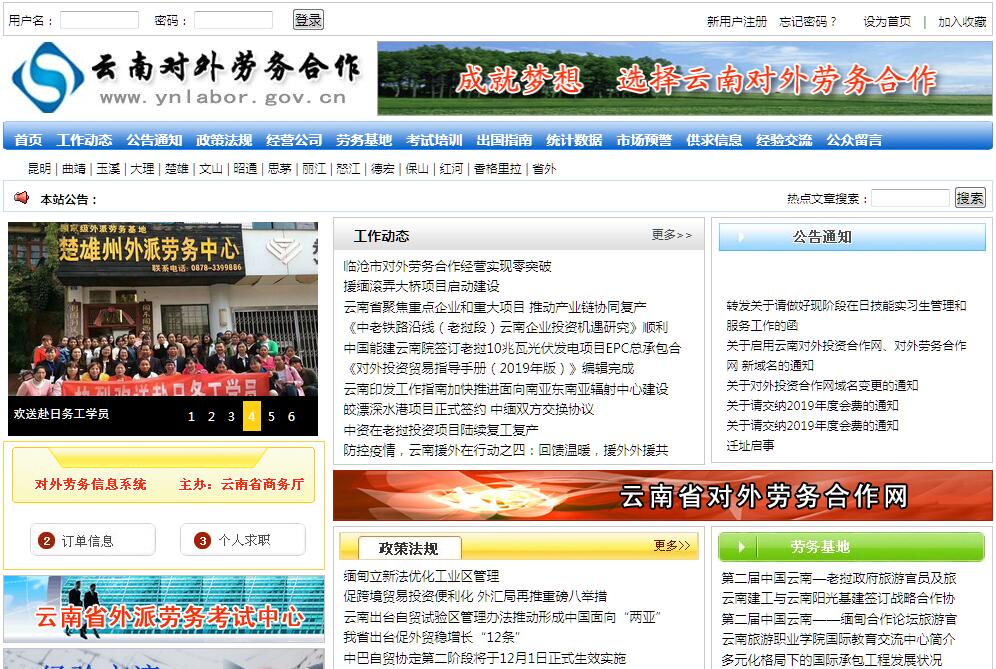Open the 经营公司 nav menu item

(x=294, y=140)
